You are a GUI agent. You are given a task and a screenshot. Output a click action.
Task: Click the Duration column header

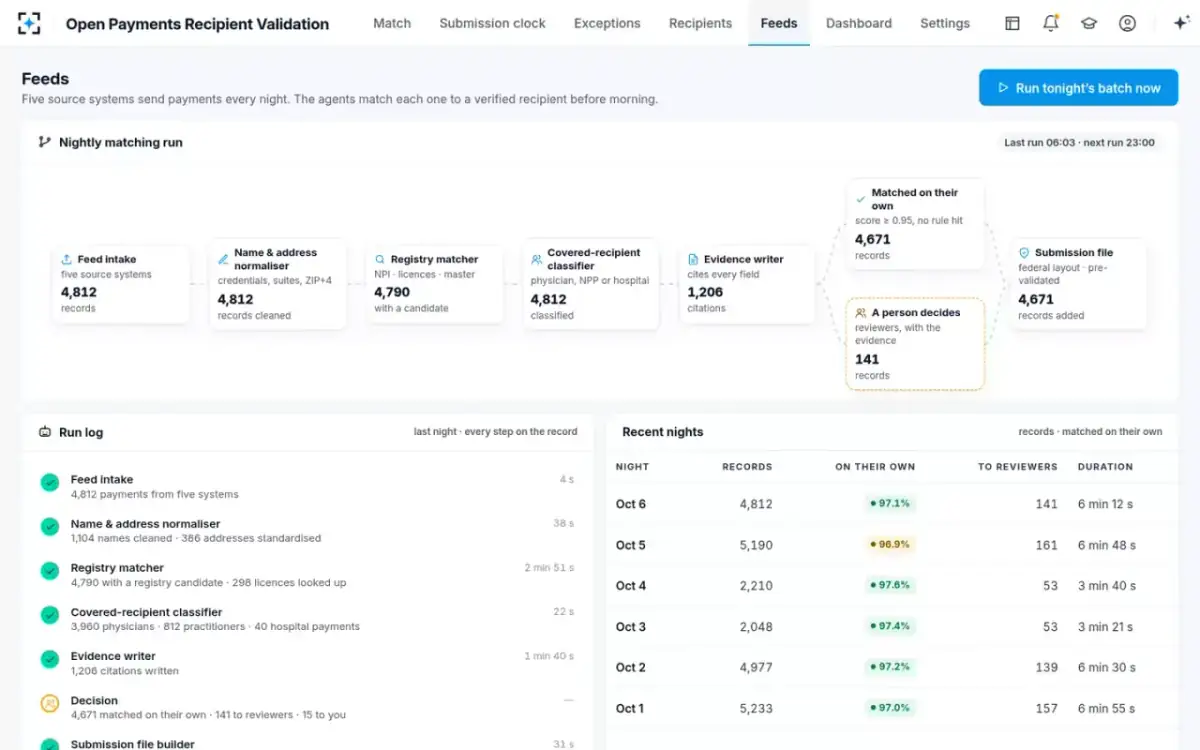[x=1105, y=467]
